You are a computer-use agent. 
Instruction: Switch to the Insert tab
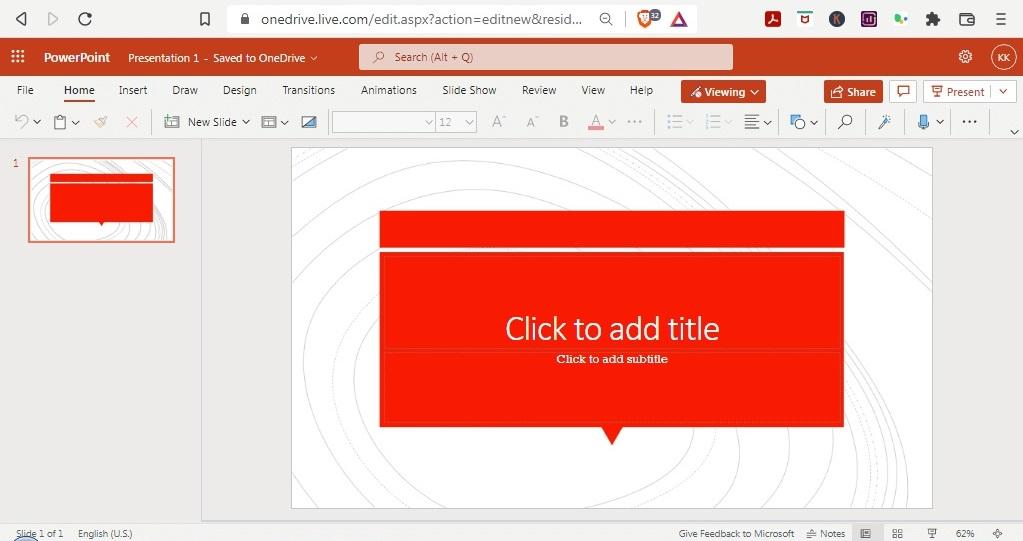132,90
